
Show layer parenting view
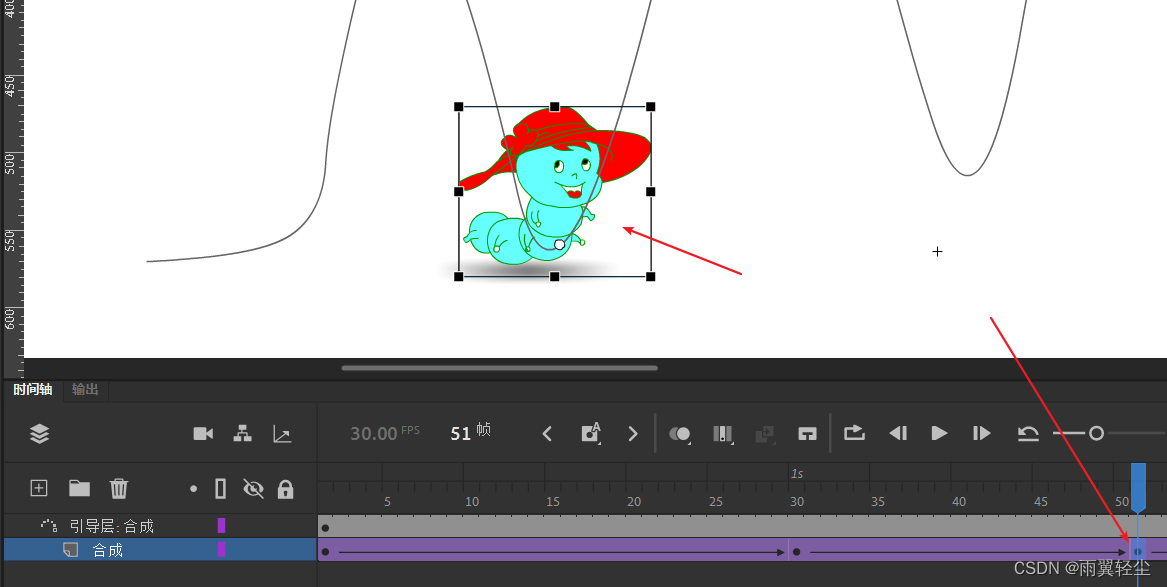[242, 434]
